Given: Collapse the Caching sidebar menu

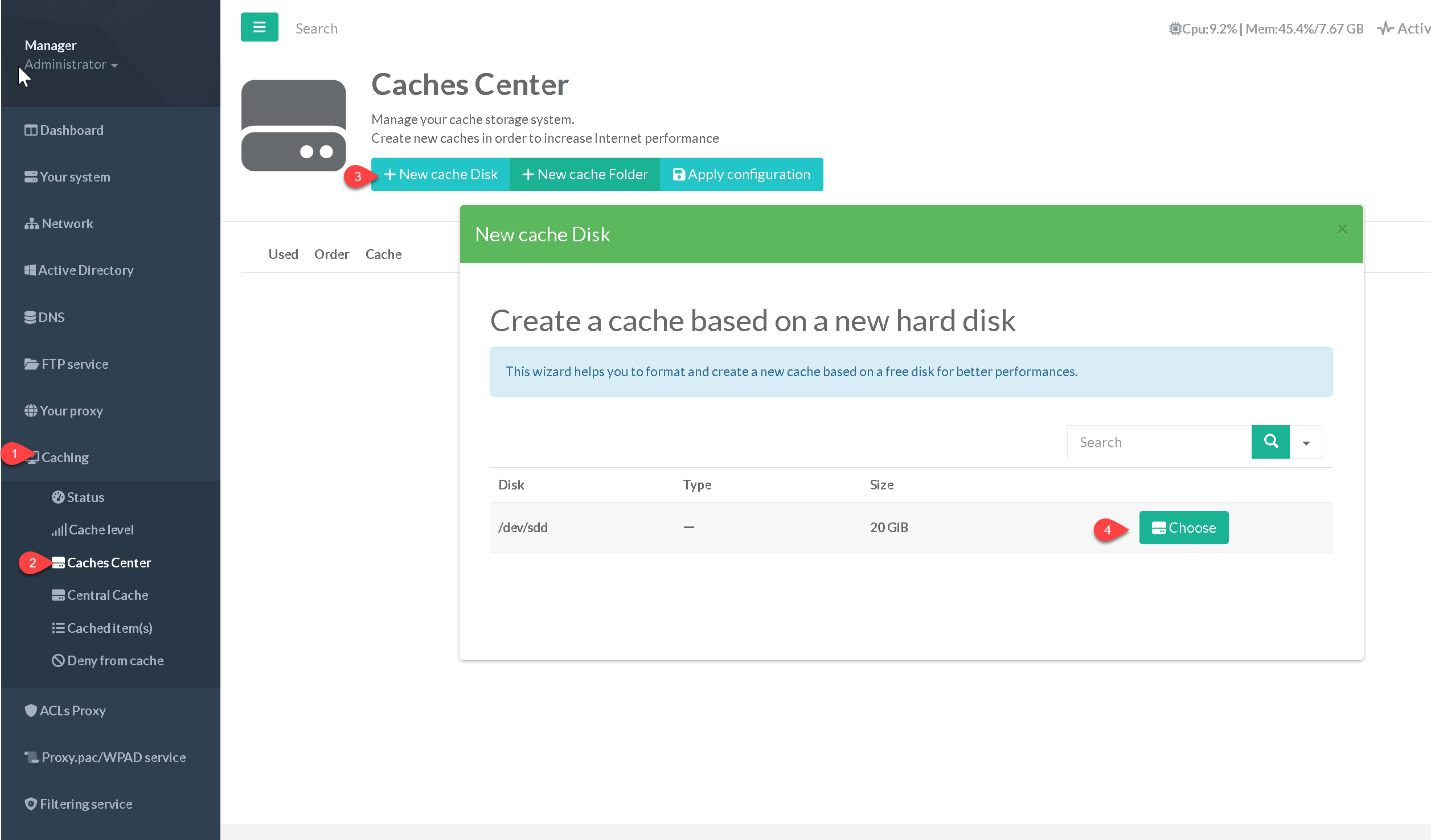Looking at the screenshot, I should point(64,458).
